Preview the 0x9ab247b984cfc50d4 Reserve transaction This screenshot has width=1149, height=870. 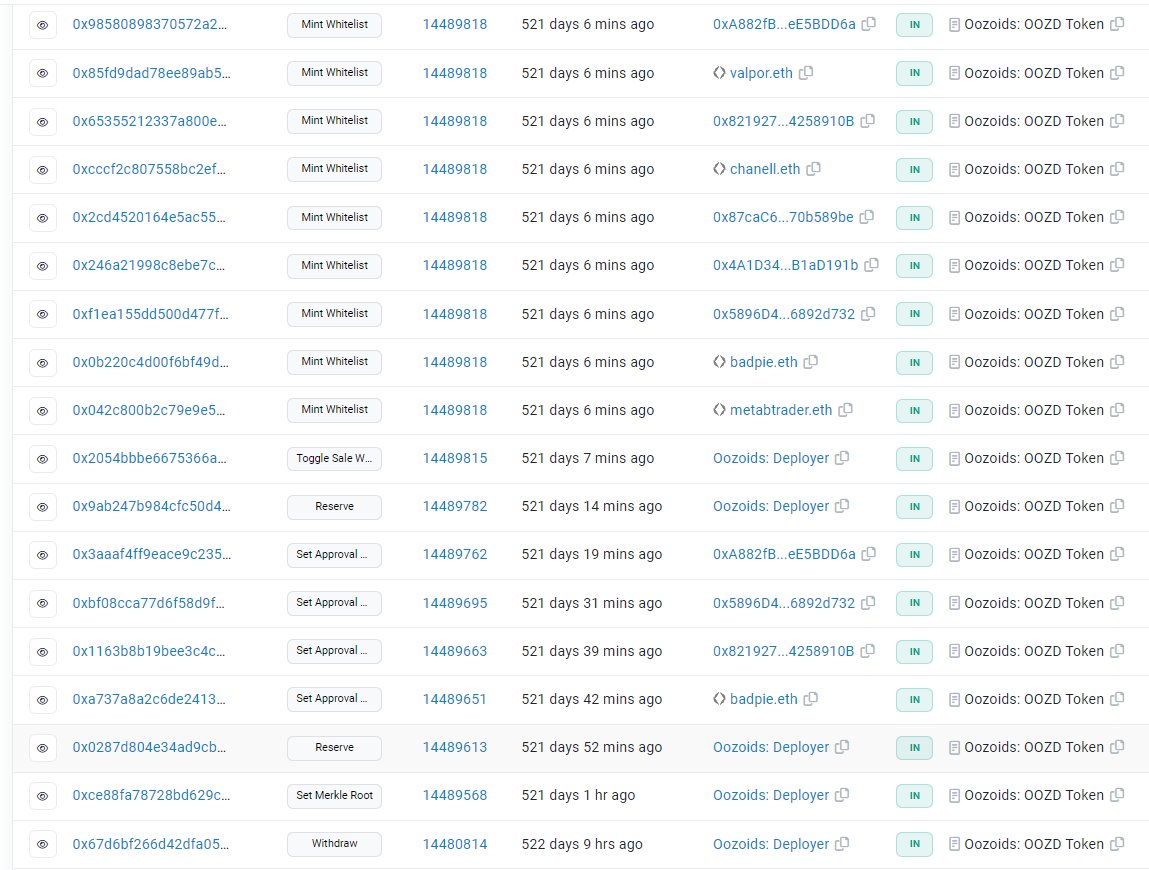tap(43, 507)
